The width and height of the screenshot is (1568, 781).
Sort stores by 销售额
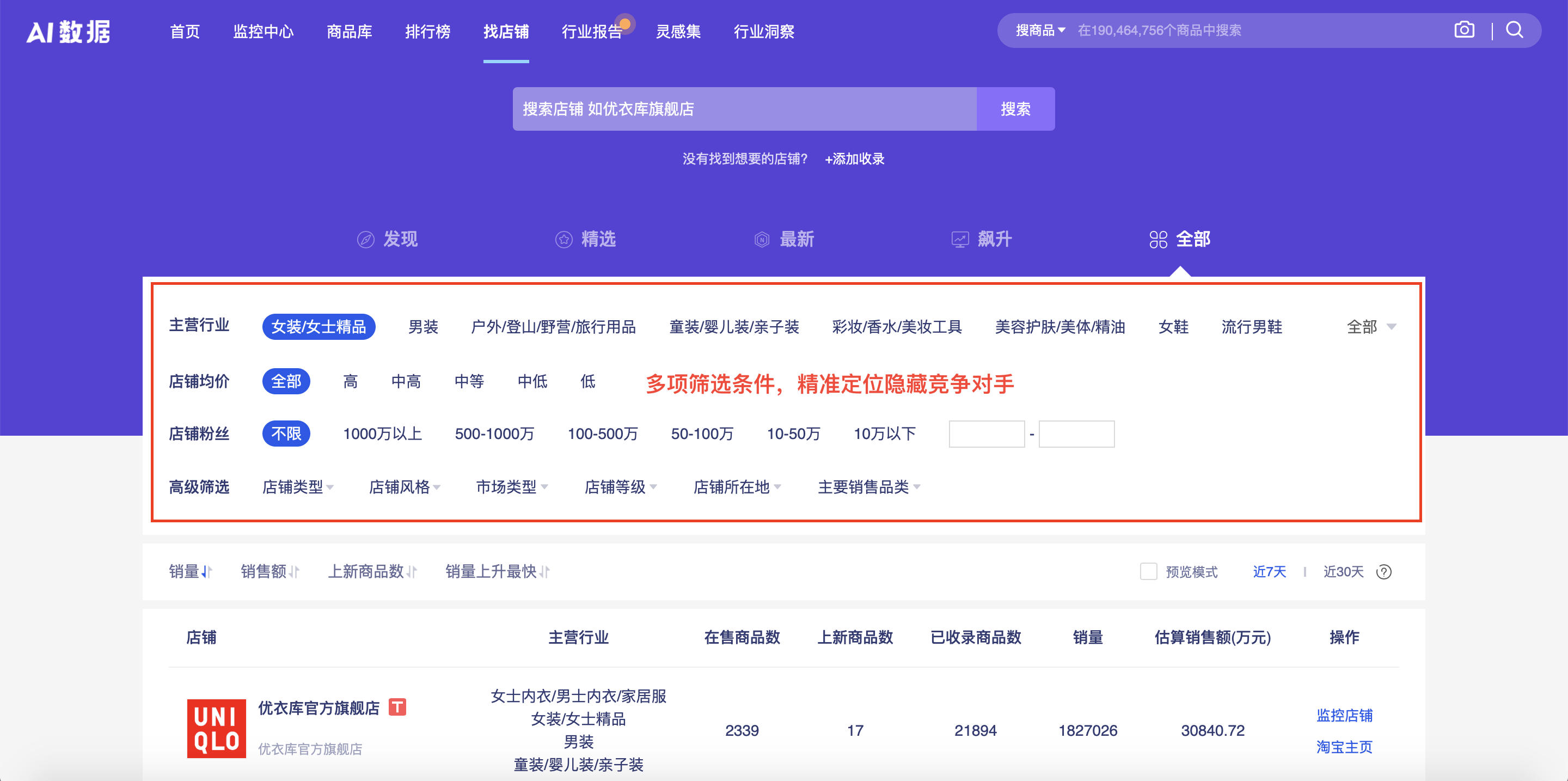coord(269,572)
